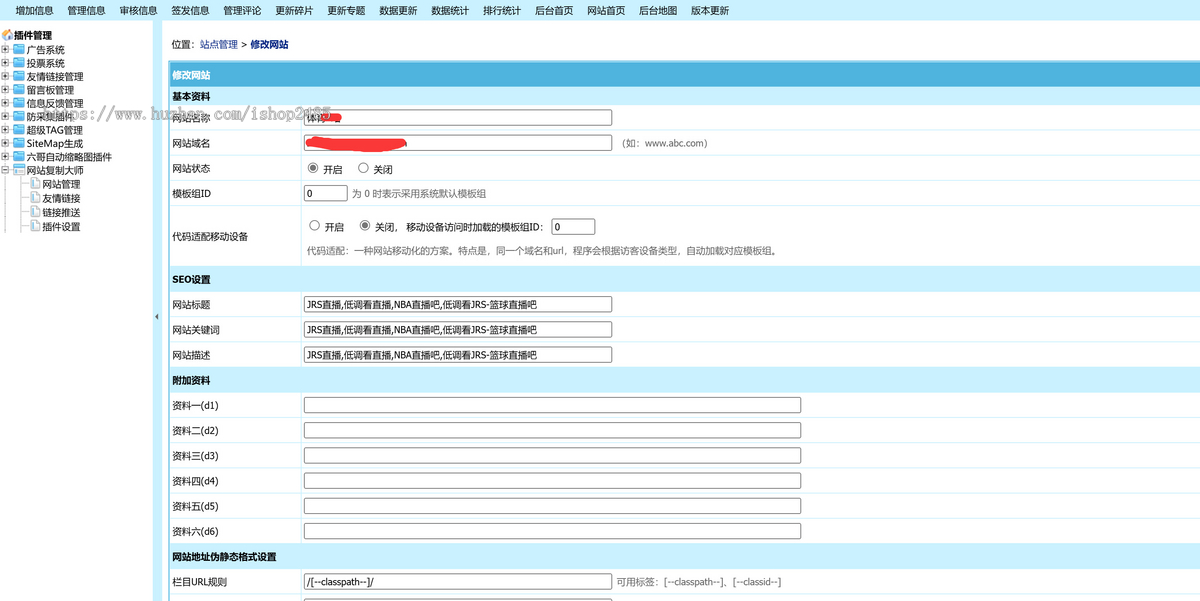
Task: Focus the 网站标题 input field
Action: click(x=458, y=304)
